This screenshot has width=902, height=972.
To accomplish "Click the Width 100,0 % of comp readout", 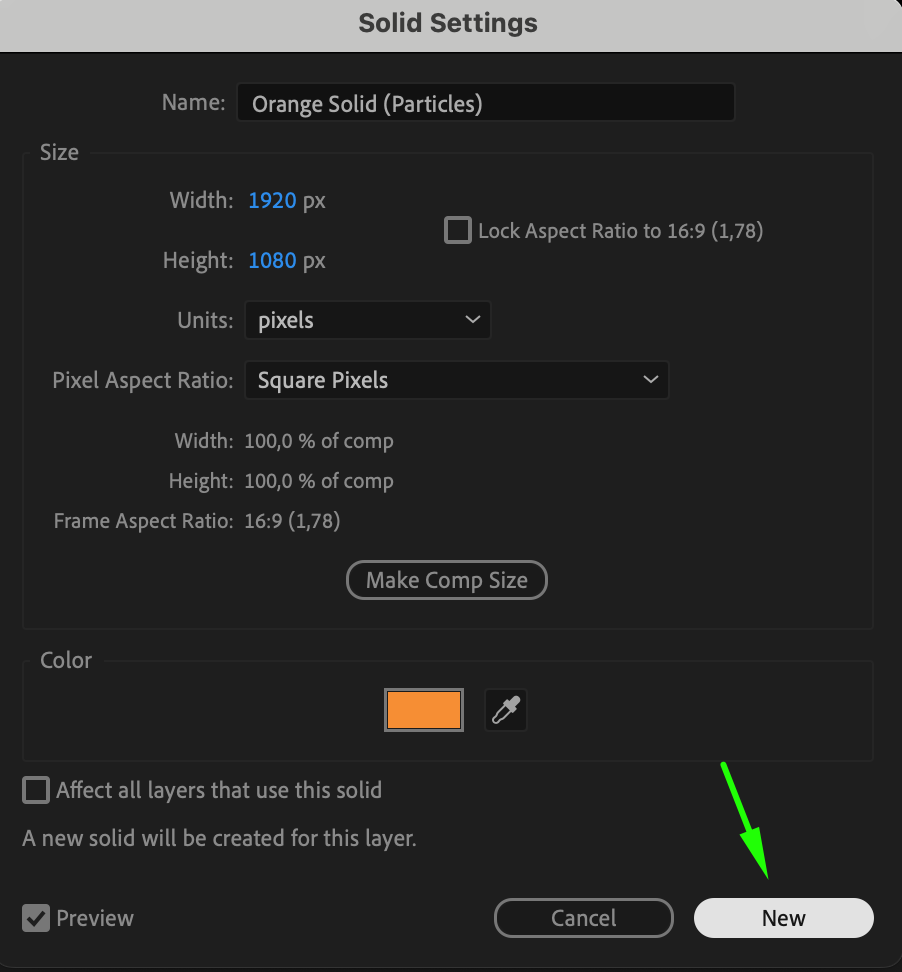I will click(318, 441).
